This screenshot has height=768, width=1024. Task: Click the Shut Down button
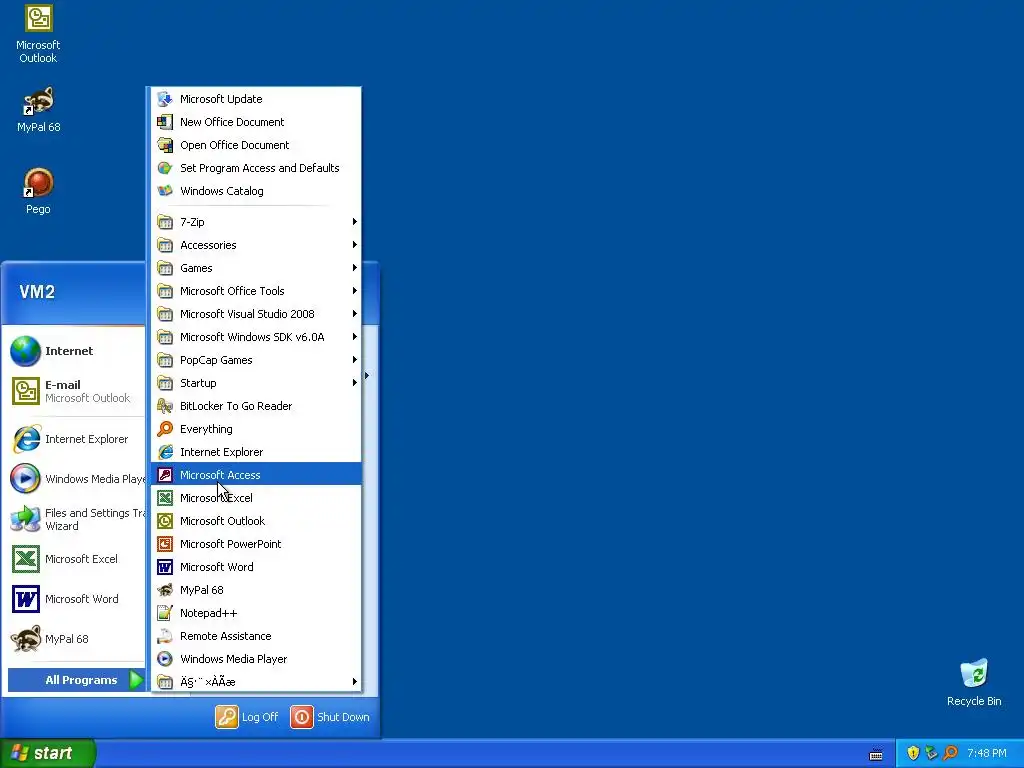coord(330,717)
